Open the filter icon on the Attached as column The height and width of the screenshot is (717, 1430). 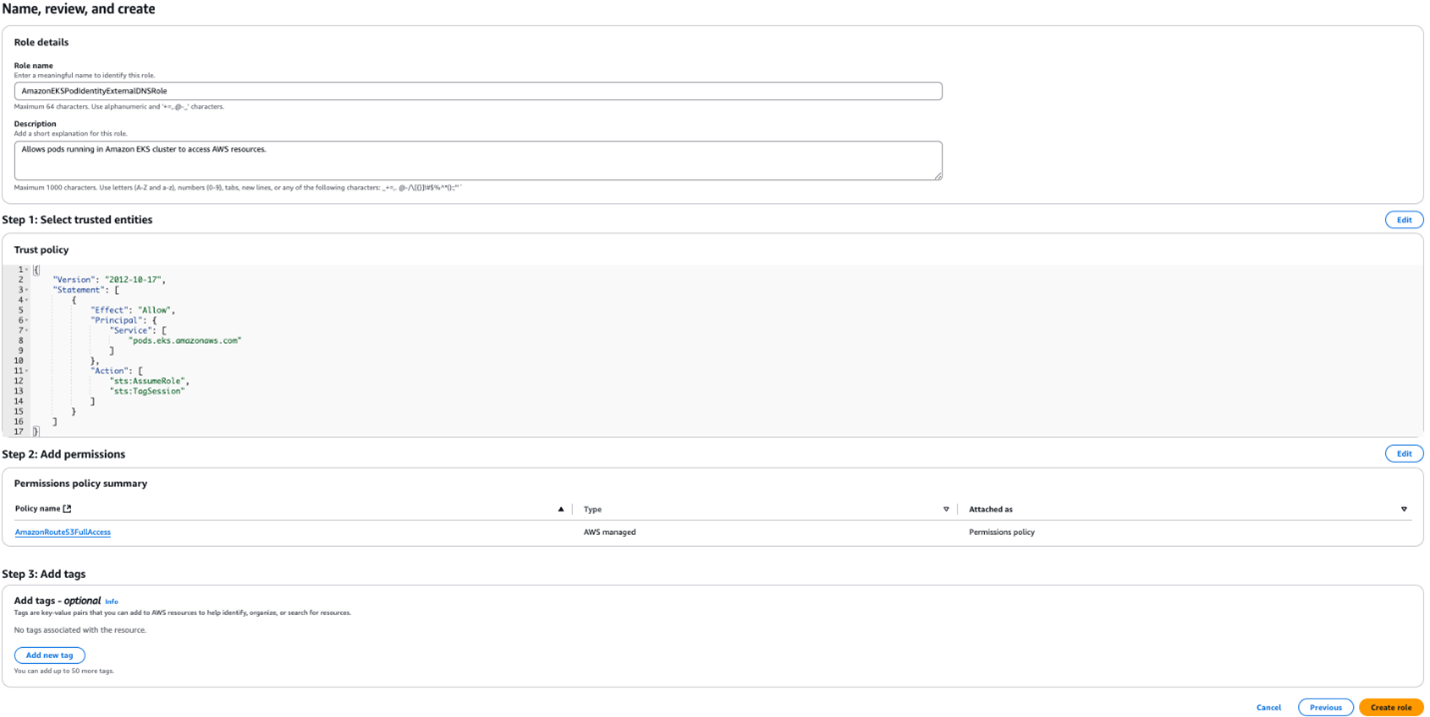[x=1404, y=509]
